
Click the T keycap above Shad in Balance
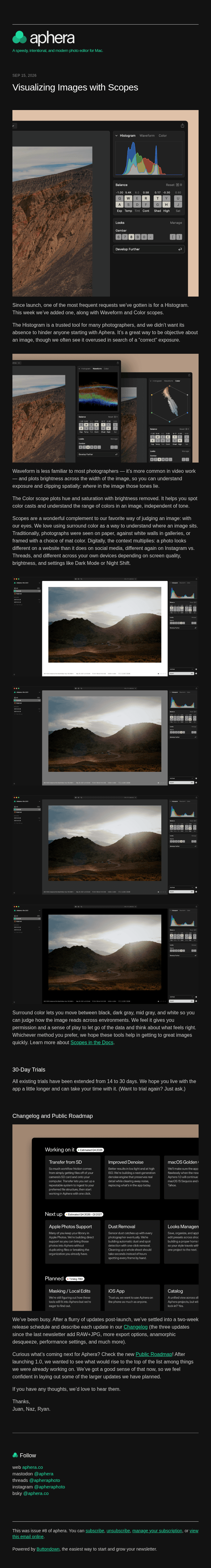[x=157, y=198]
